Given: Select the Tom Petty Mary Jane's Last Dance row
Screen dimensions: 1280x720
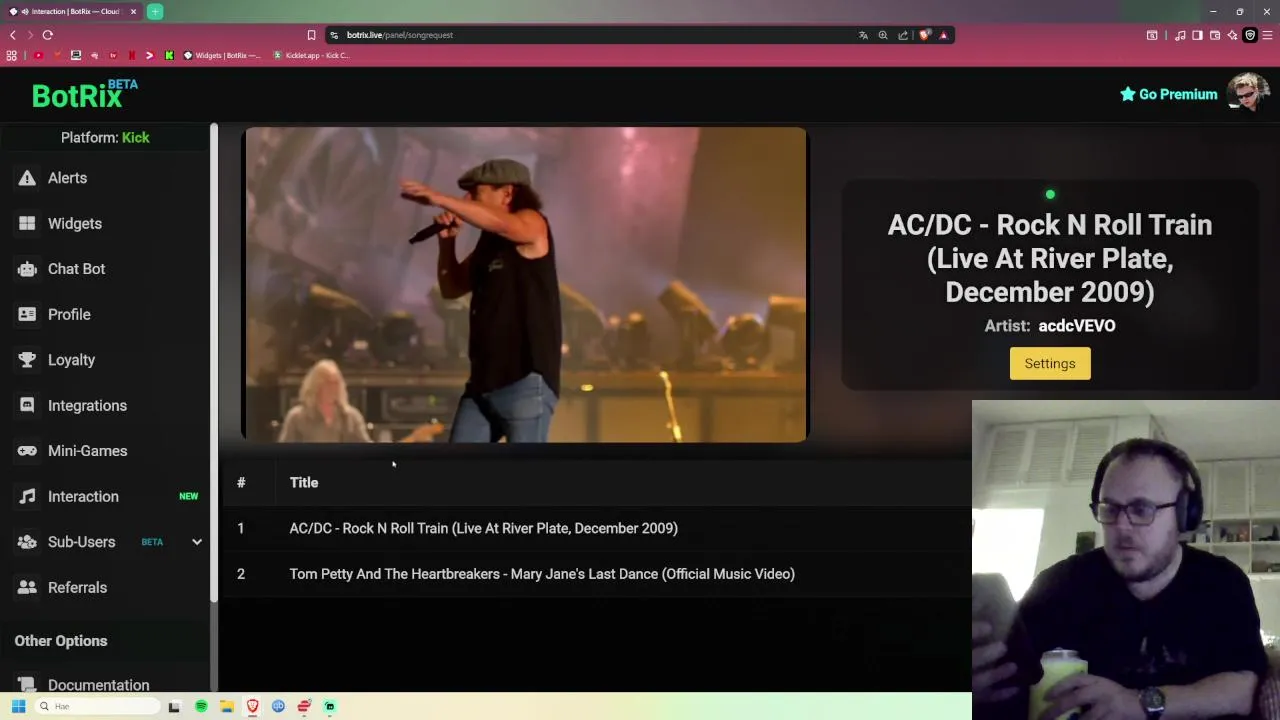Looking at the screenshot, I should tap(596, 574).
